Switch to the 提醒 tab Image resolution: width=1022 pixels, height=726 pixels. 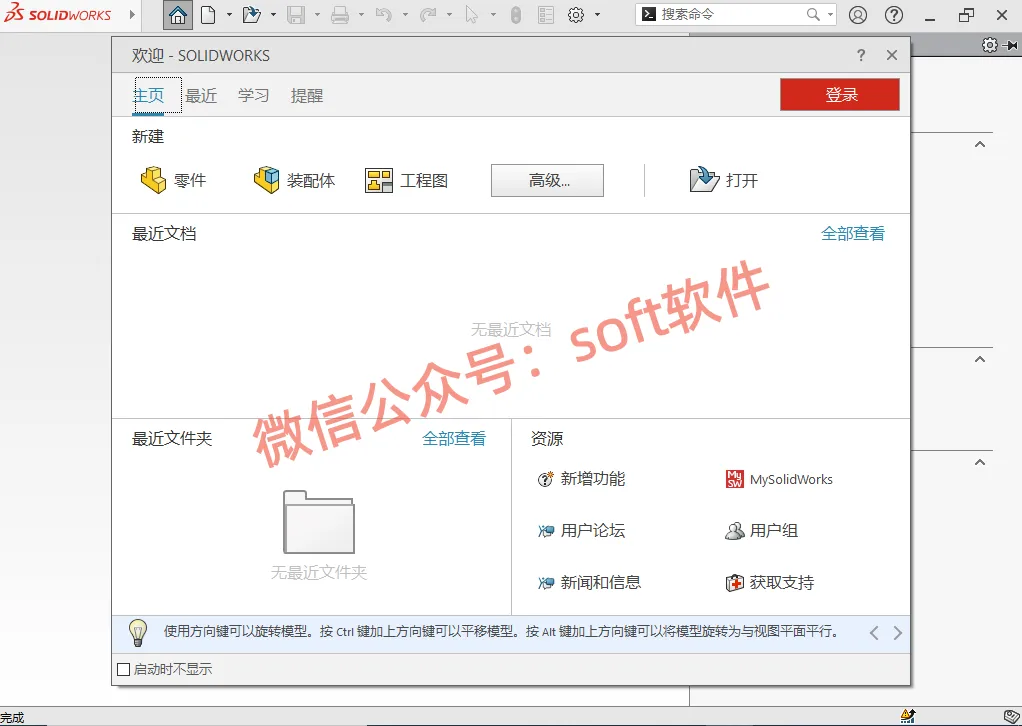(307, 96)
